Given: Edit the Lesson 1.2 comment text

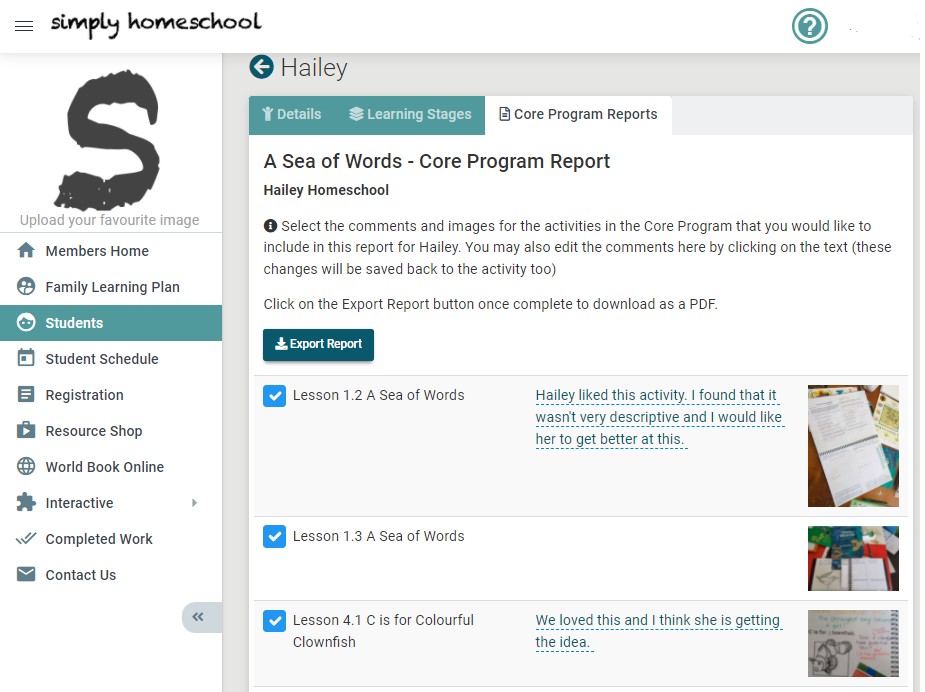Looking at the screenshot, I should pos(659,417).
